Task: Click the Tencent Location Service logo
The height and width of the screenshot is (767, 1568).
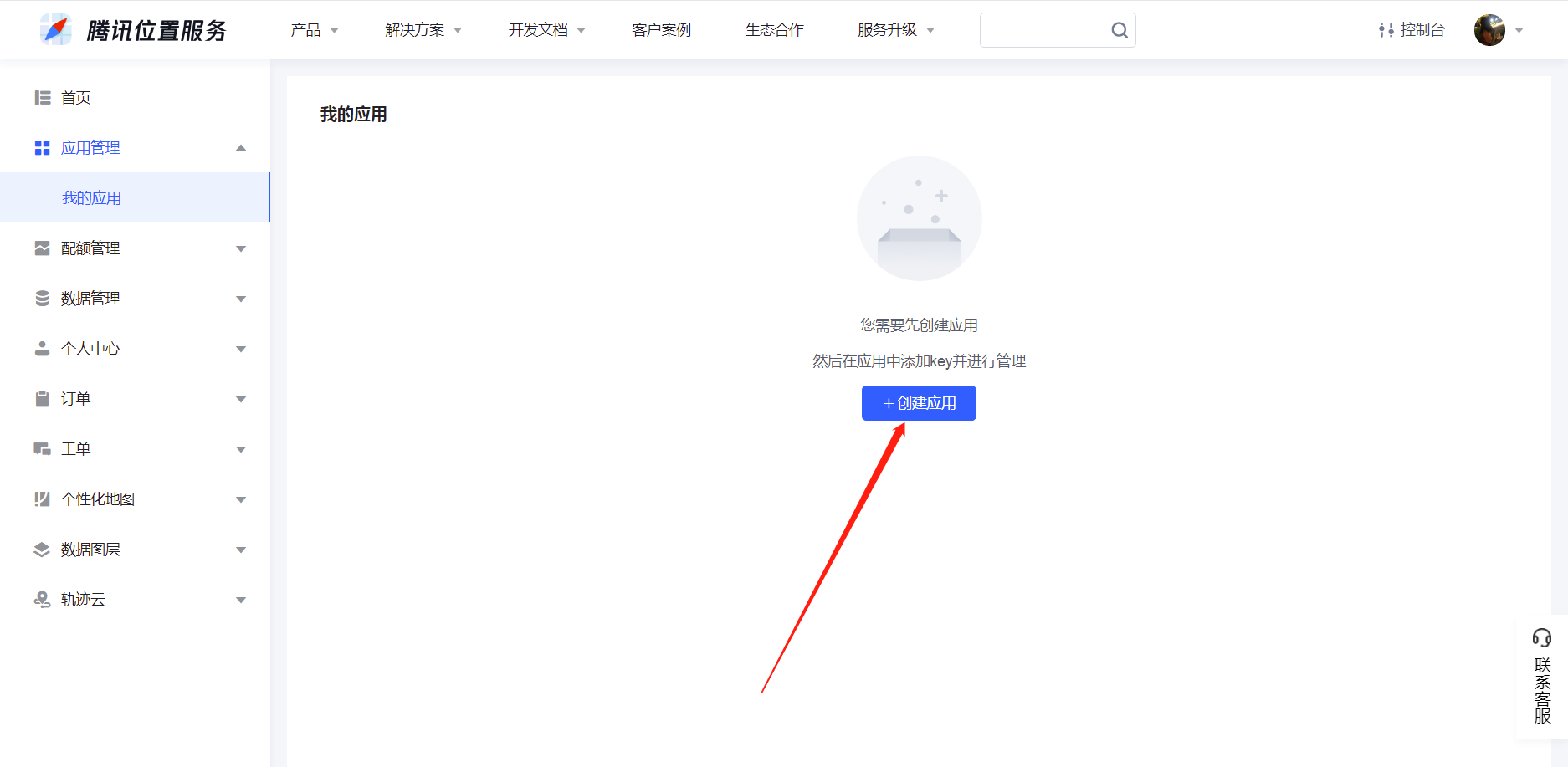Action: tap(134, 30)
